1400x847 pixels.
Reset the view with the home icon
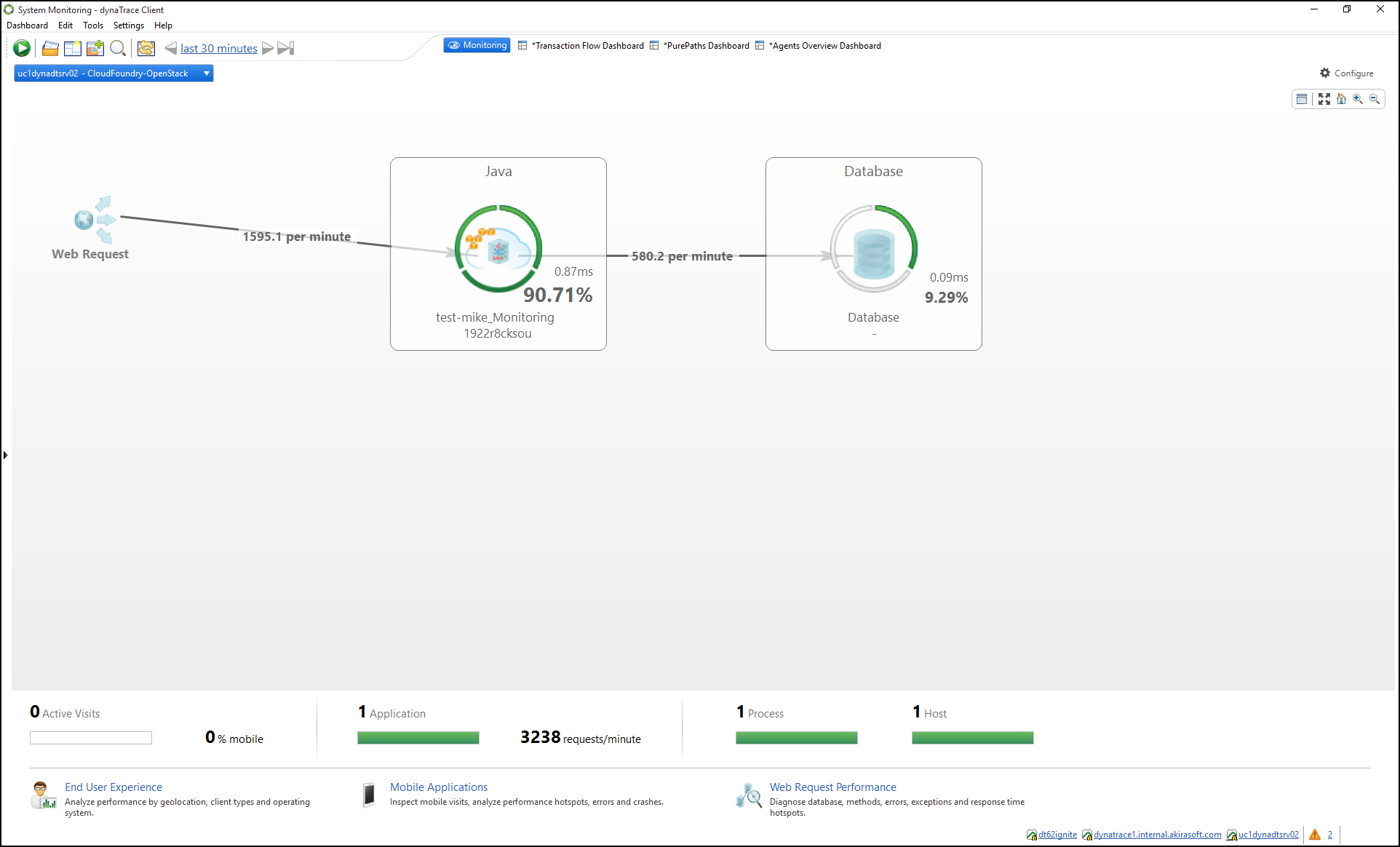click(x=1341, y=99)
